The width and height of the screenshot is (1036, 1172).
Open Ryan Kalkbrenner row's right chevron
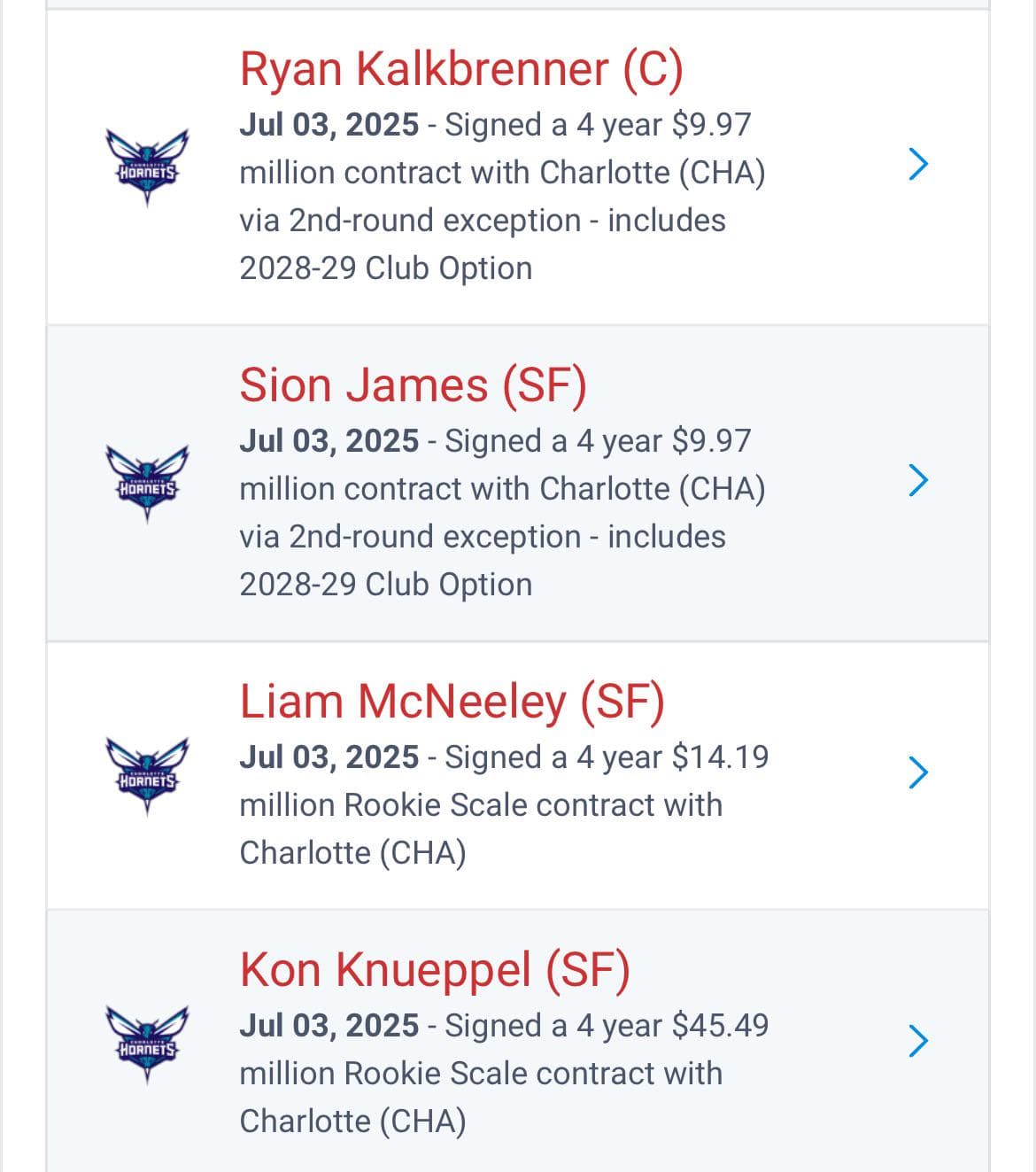tap(918, 163)
